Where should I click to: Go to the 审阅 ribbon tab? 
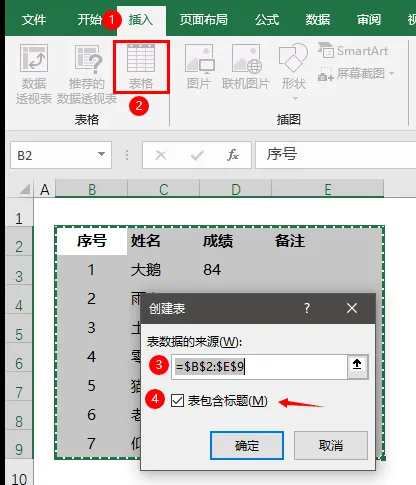tap(369, 20)
